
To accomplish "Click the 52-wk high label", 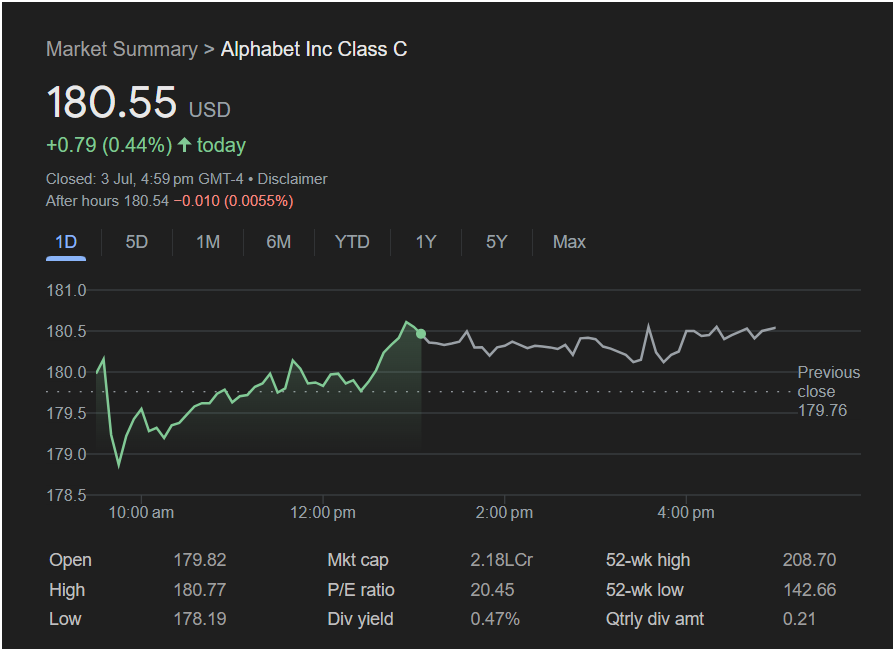I will [x=648, y=560].
